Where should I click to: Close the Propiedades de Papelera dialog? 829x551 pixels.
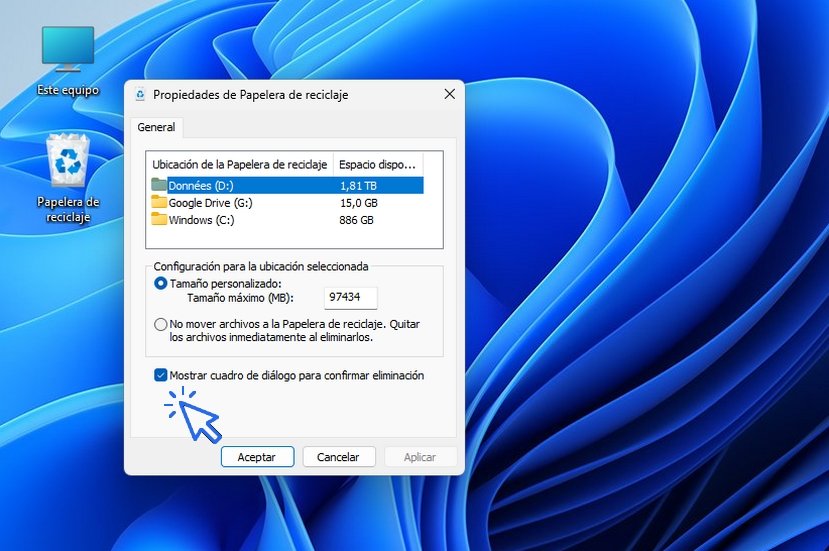[449, 94]
